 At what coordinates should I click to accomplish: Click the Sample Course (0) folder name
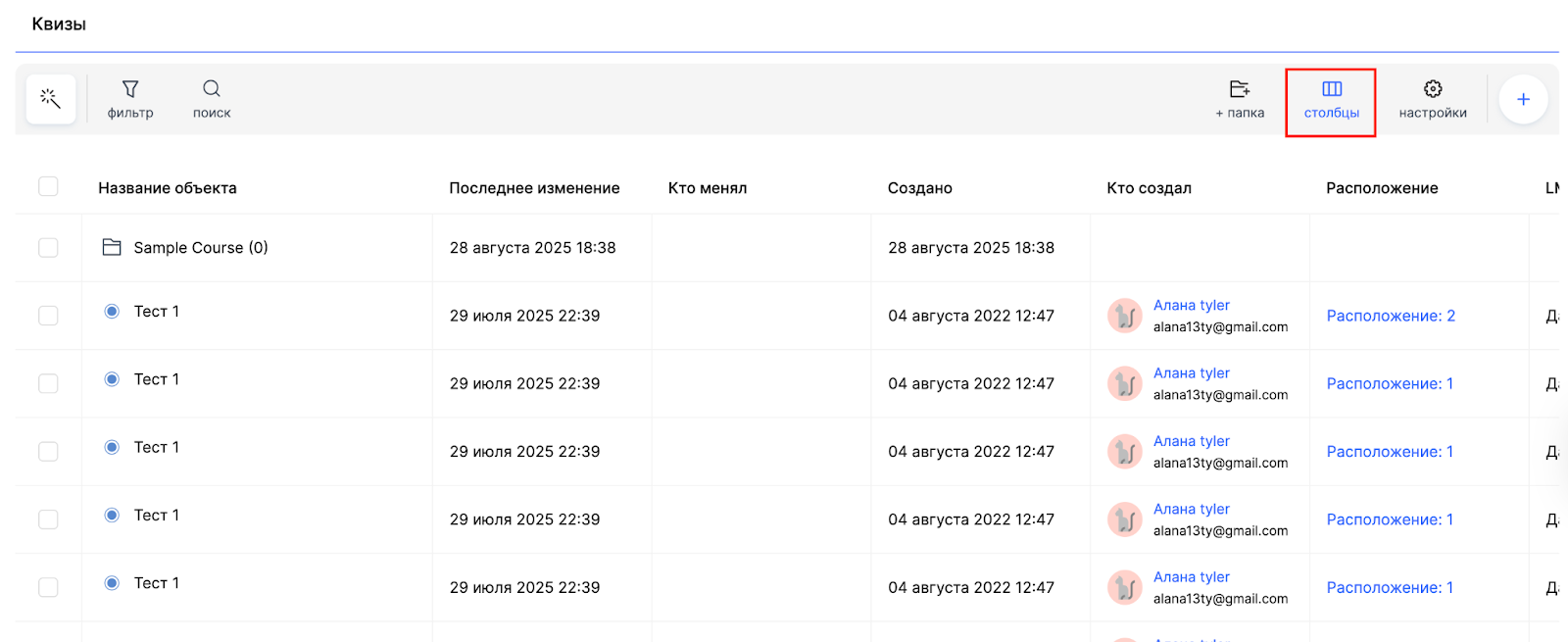point(201,248)
